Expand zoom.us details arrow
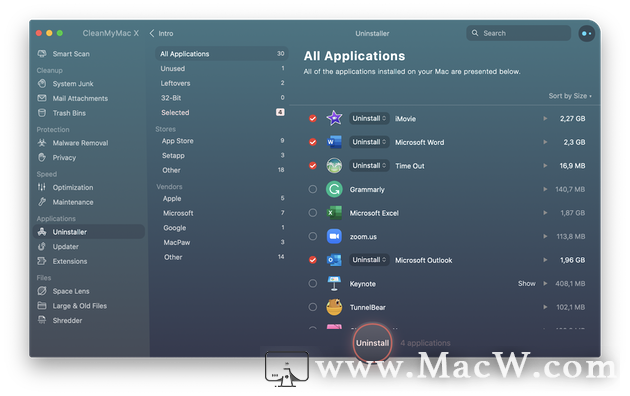 [545, 237]
